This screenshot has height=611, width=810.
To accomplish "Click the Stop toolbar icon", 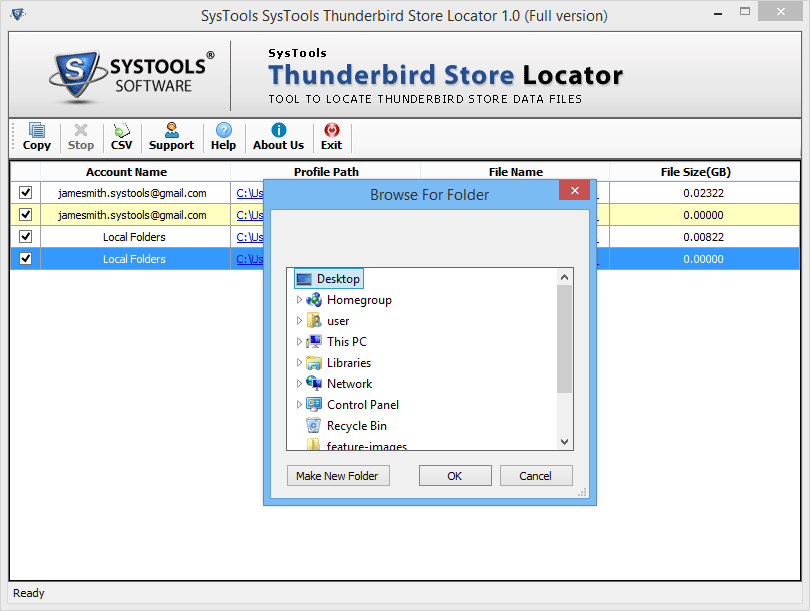I will pos(81,137).
